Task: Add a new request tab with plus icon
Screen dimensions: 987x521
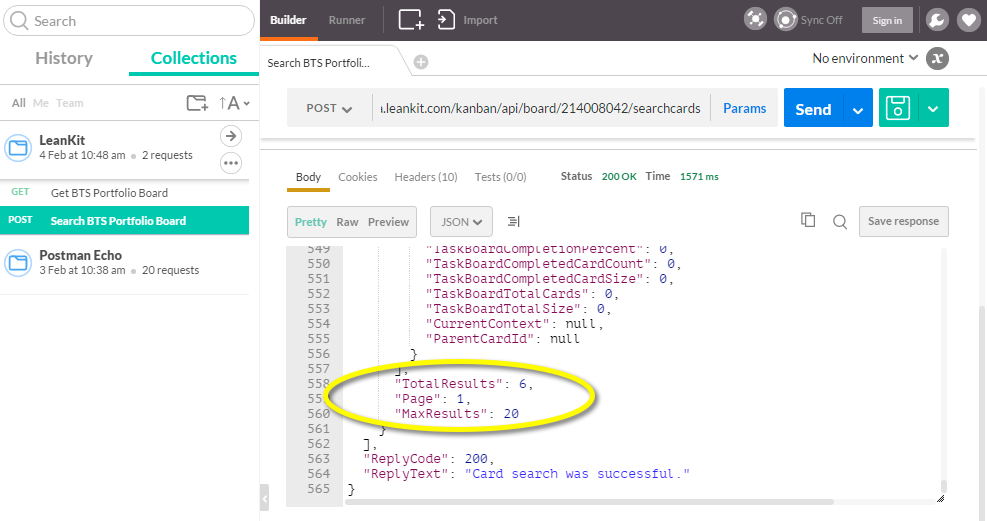Action: pyautogui.click(x=421, y=62)
